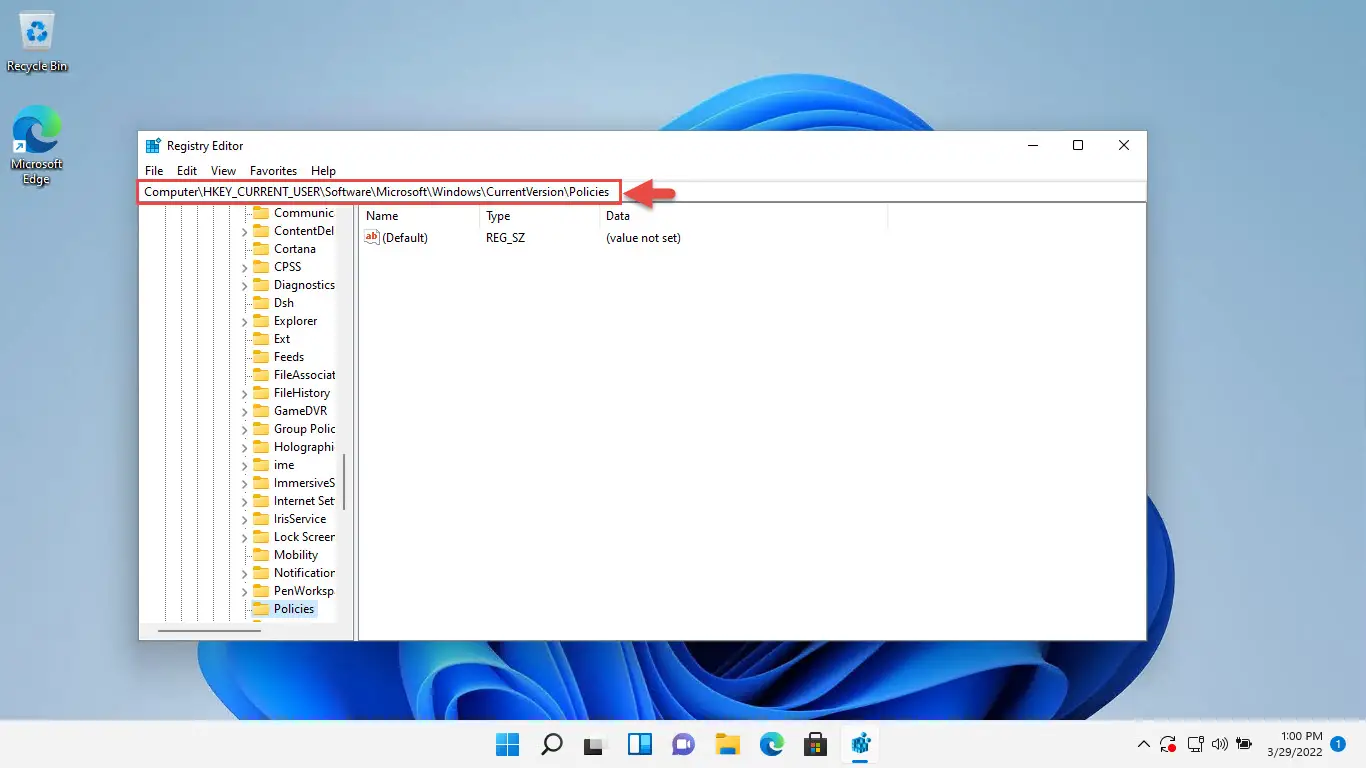Open notification count badge
Screen dimensions: 1366x768
click(x=1338, y=744)
